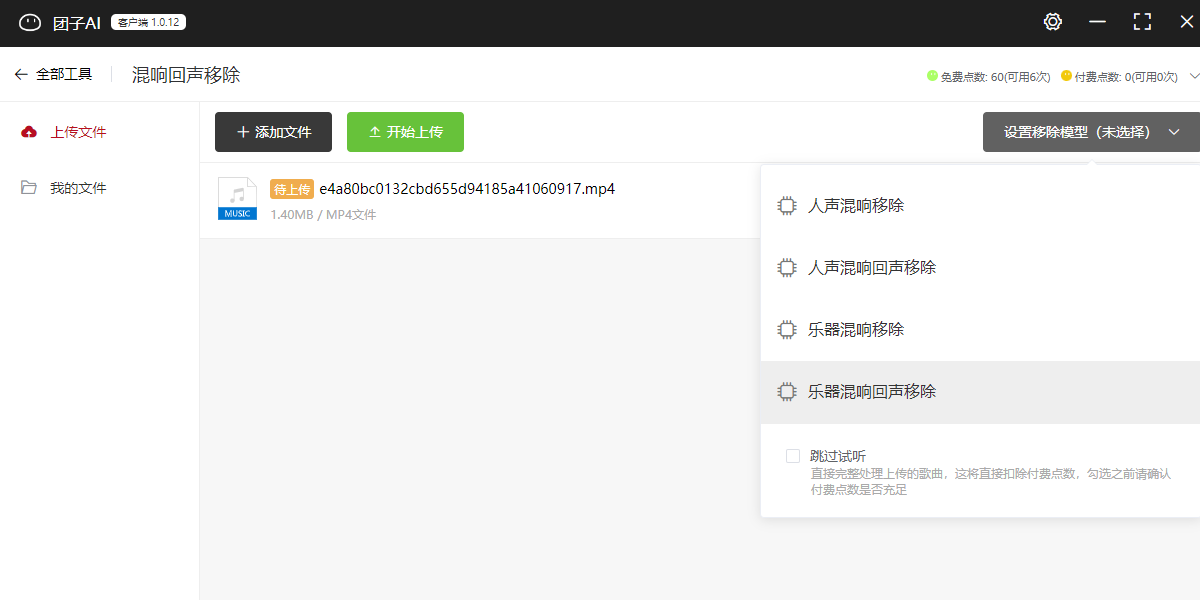
Task: Click the 付费点数: 0(可用0次) text
Action: pyautogui.click(x=1126, y=76)
